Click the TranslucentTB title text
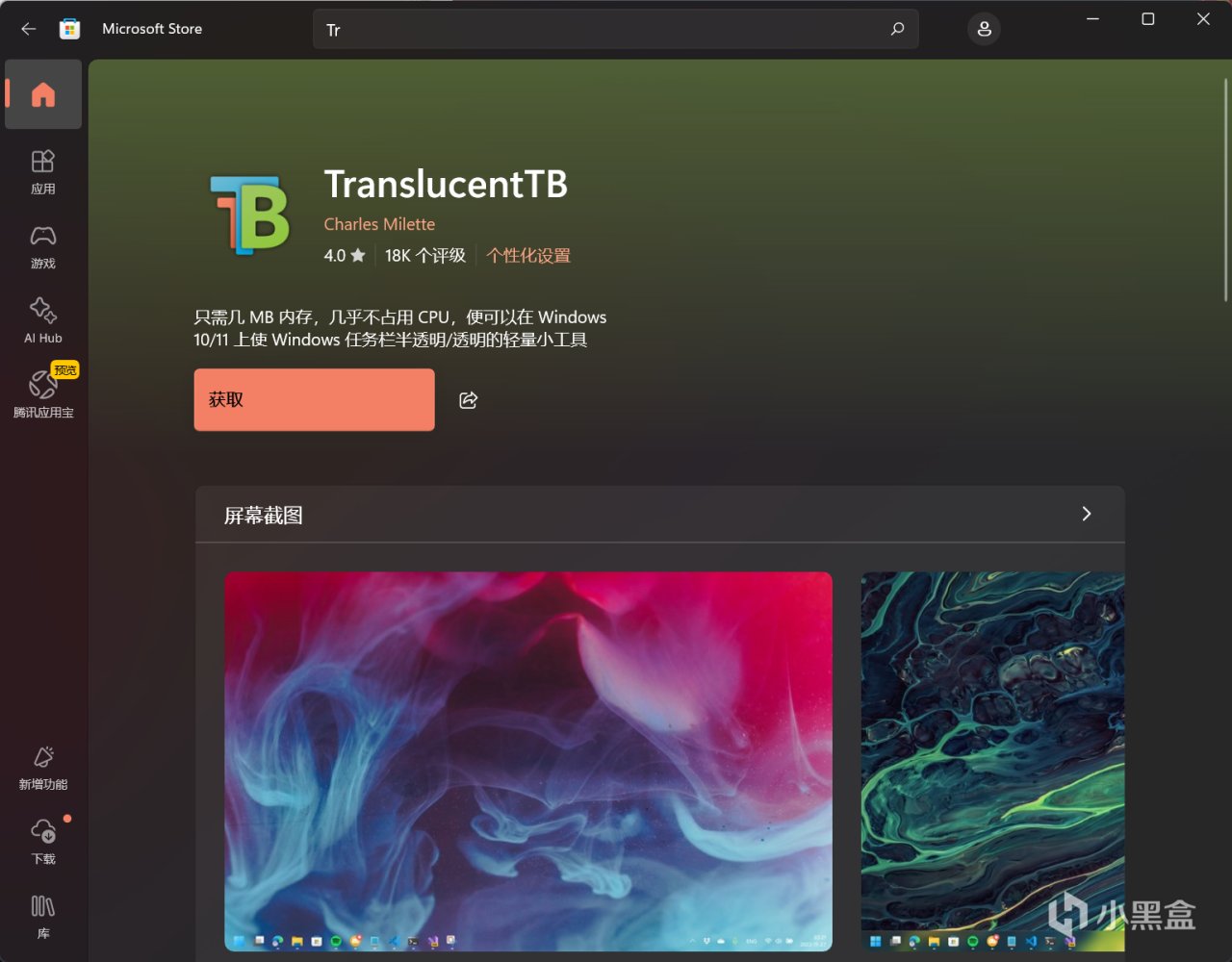This screenshot has height=962, width=1232. pyautogui.click(x=446, y=184)
